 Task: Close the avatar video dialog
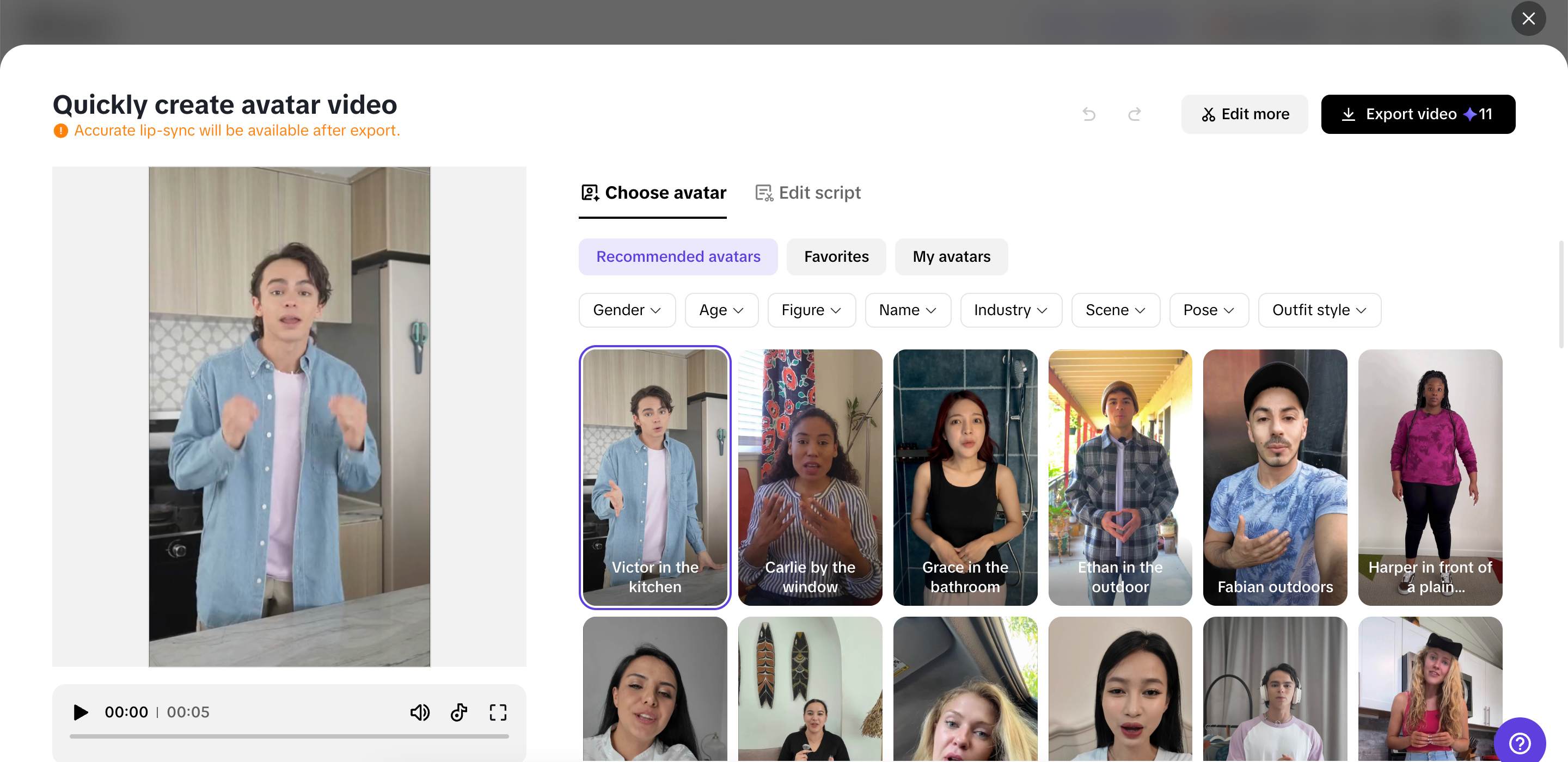pyautogui.click(x=1528, y=19)
